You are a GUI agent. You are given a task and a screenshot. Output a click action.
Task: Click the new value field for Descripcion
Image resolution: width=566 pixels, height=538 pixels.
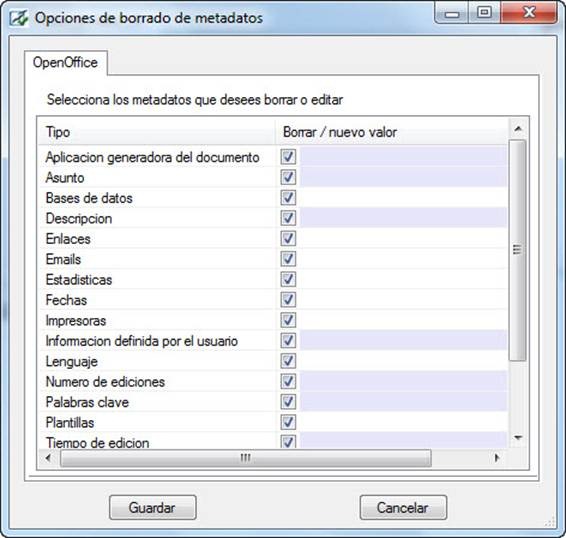pos(403,218)
